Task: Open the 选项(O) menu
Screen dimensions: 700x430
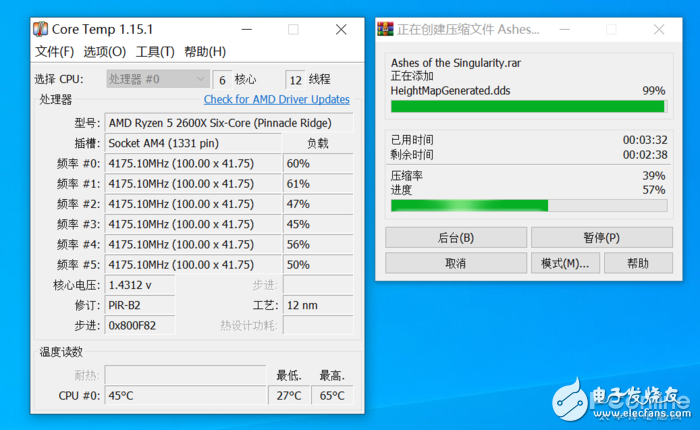Action: (104, 52)
